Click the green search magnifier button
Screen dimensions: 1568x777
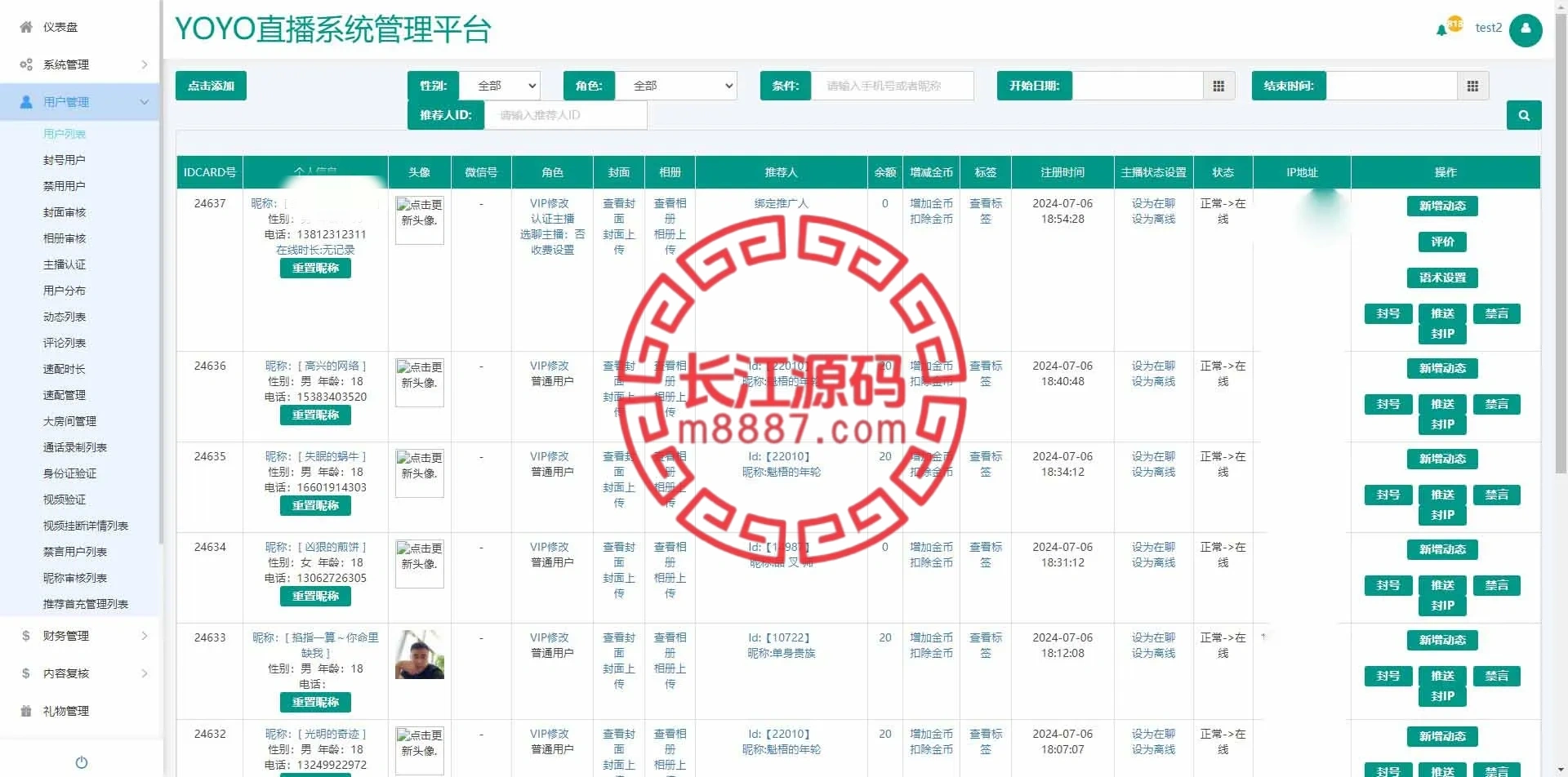click(1524, 115)
